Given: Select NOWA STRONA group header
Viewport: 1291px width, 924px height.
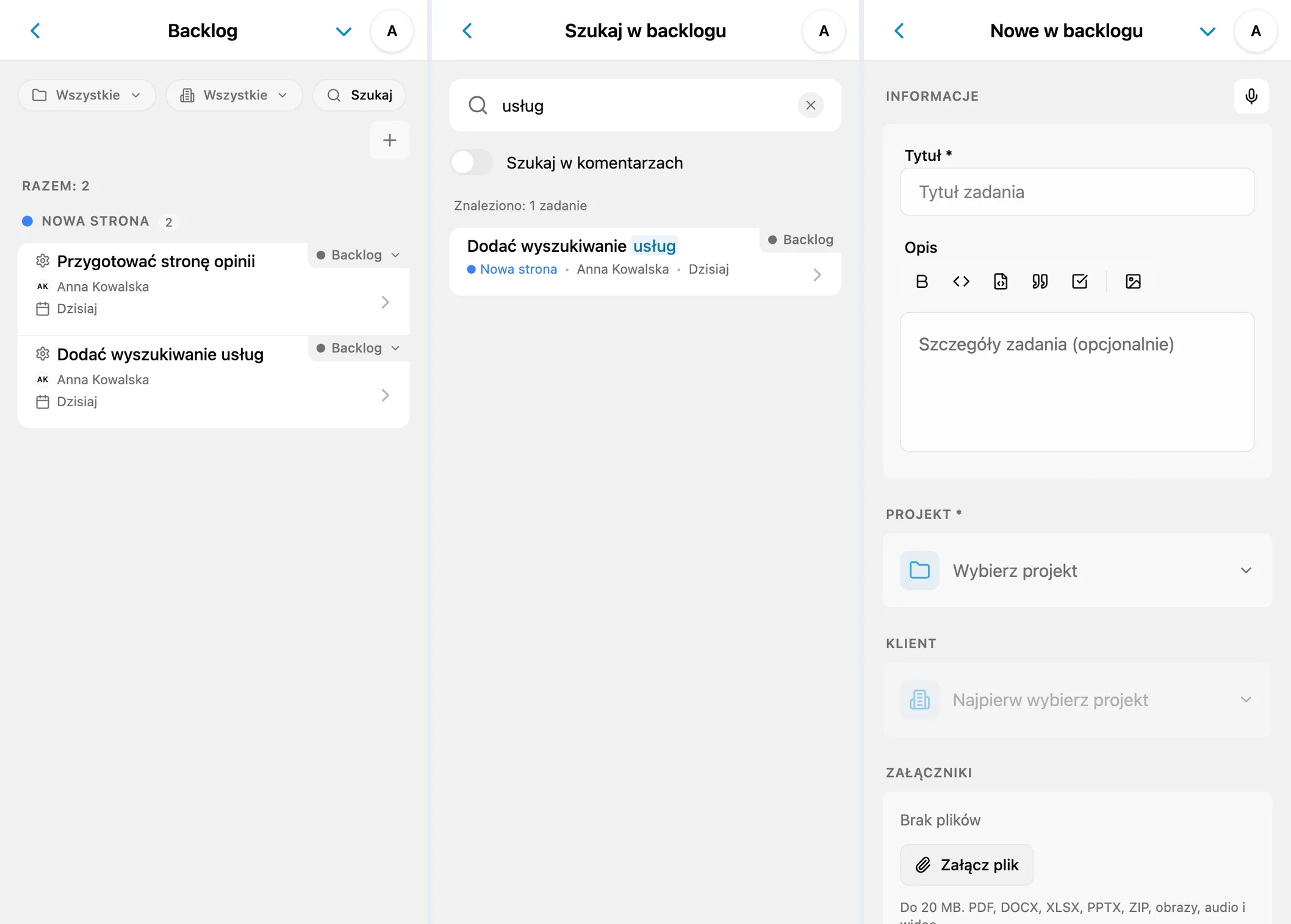Looking at the screenshot, I should coord(95,221).
